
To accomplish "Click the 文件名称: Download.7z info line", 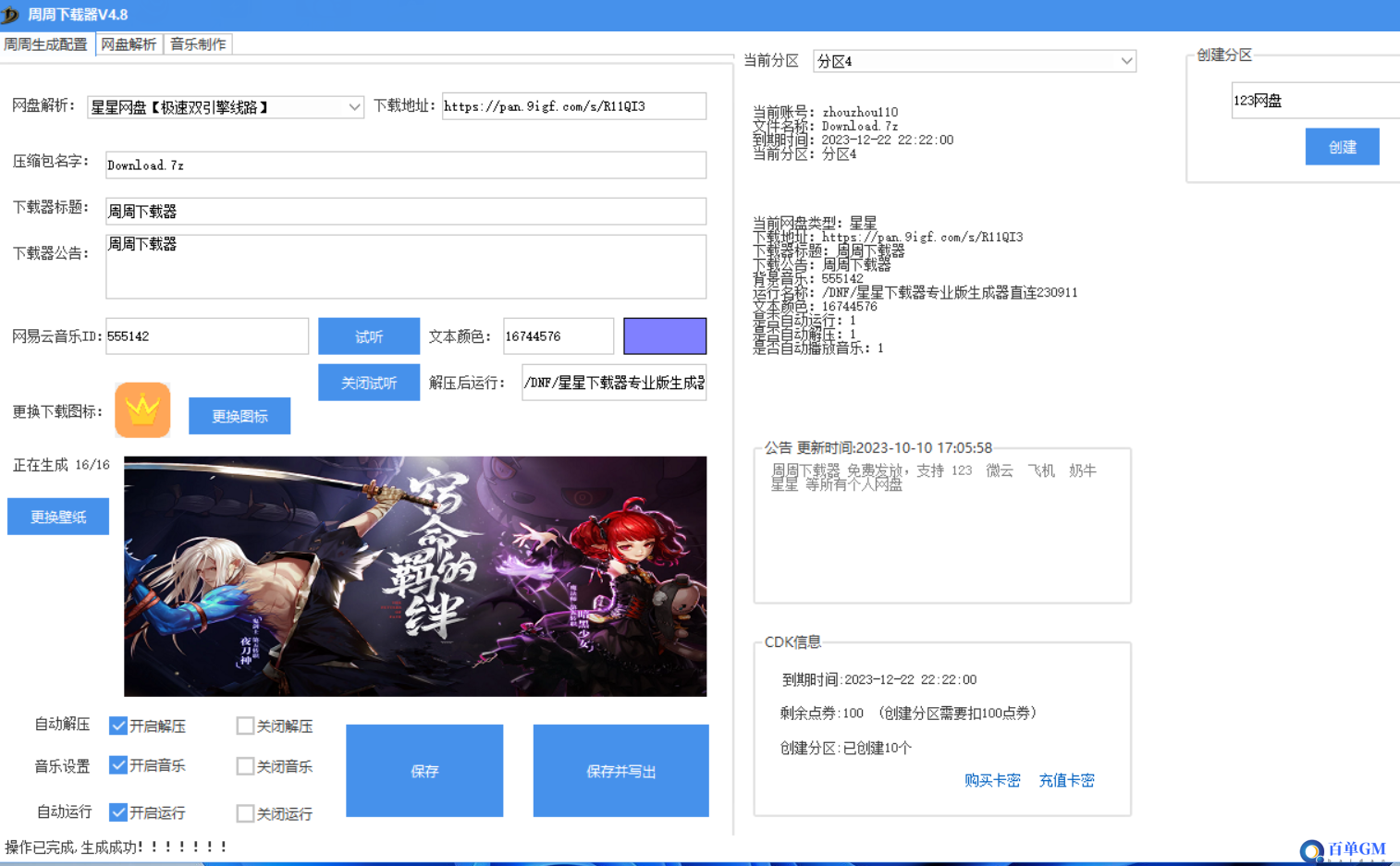I will tap(826, 126).
